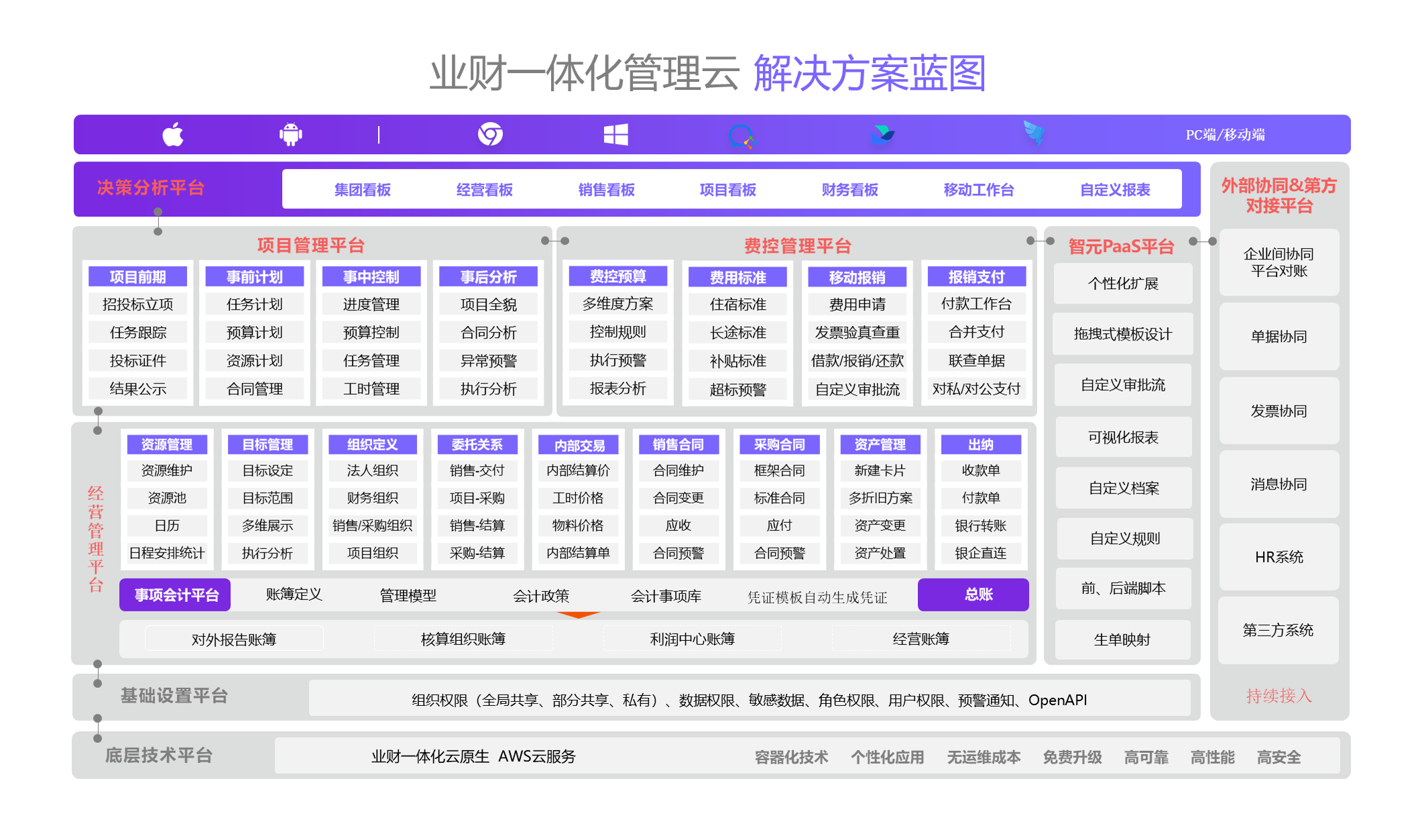Click the 对外报告账簿 box
This screenshot has width=1420, height=840.
(234, 639)
